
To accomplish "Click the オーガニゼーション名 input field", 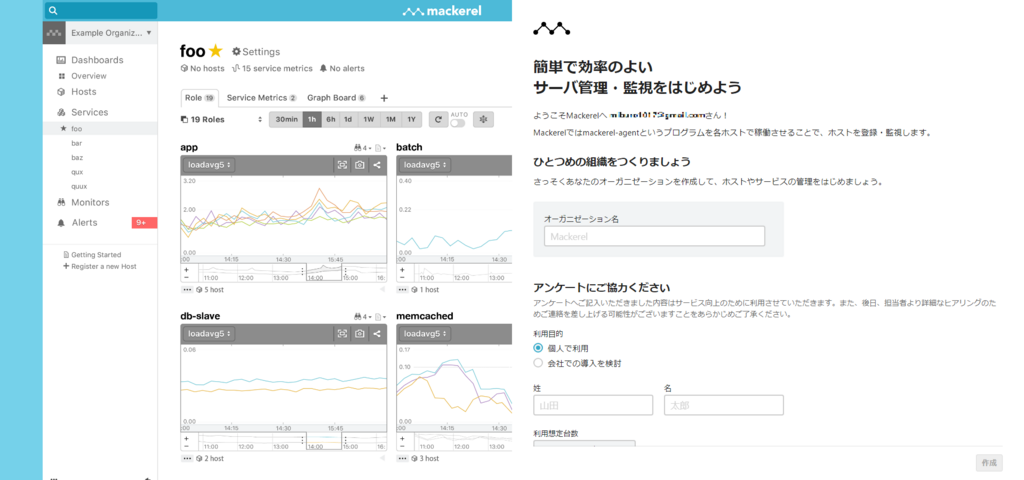I will 654,236.
